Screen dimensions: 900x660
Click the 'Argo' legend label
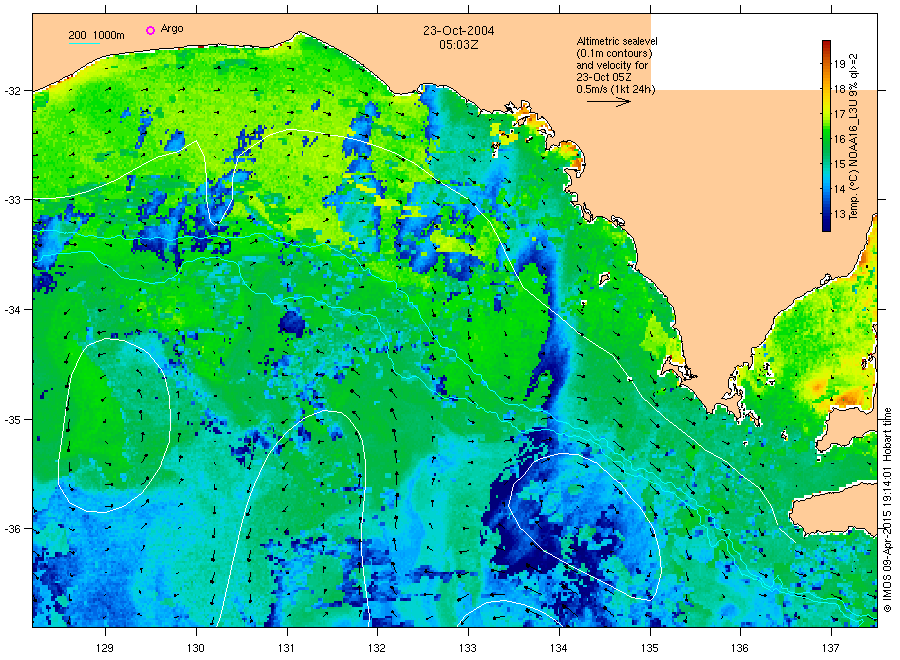(172, 29)
